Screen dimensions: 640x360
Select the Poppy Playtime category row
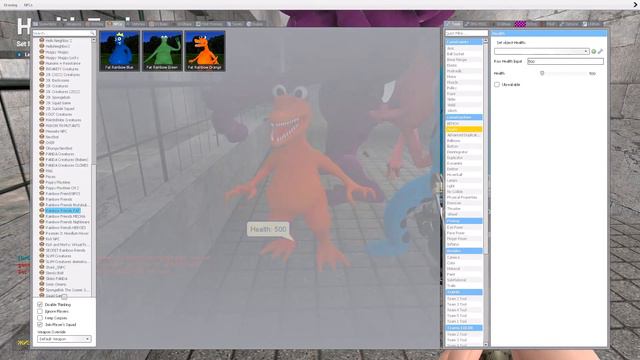tap(58, 182)
